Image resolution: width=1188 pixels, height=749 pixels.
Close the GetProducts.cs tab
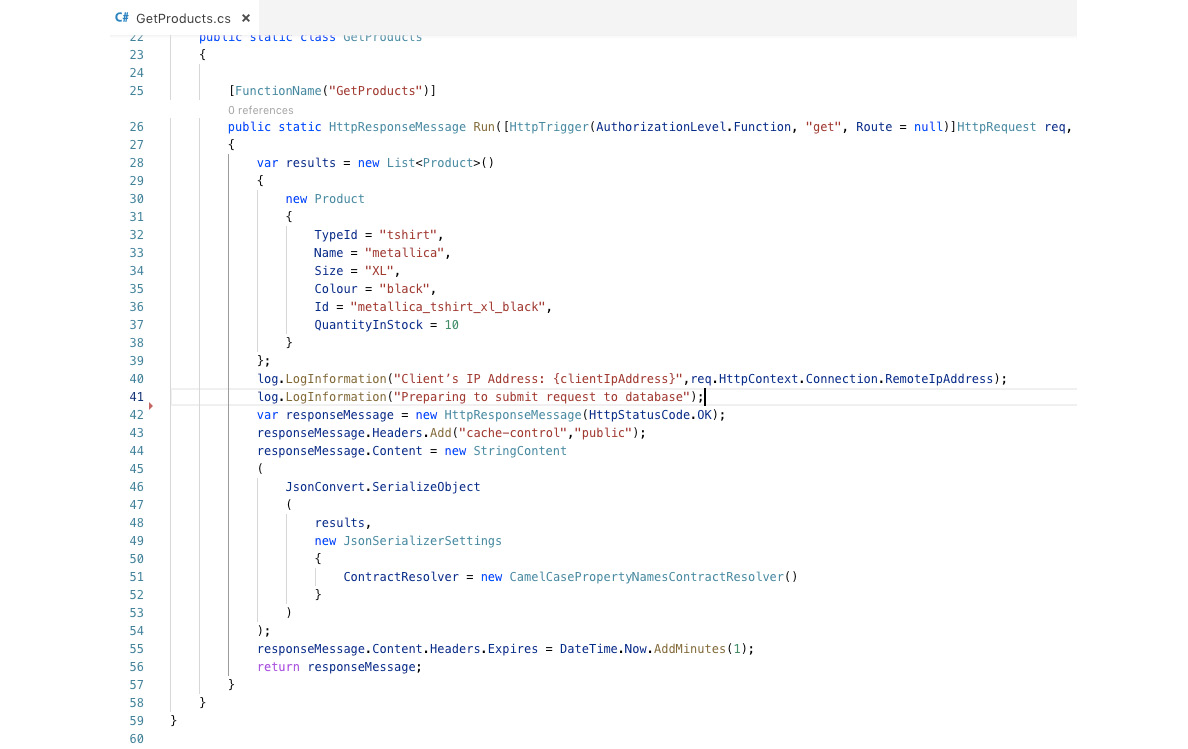(x=245, y=18)
